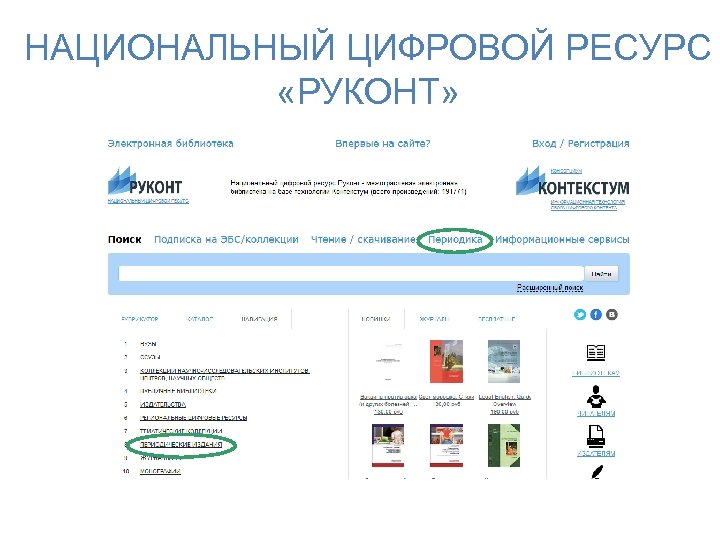Open the Расширенный поиск link
720x540 pixels.
coord(550,287)
